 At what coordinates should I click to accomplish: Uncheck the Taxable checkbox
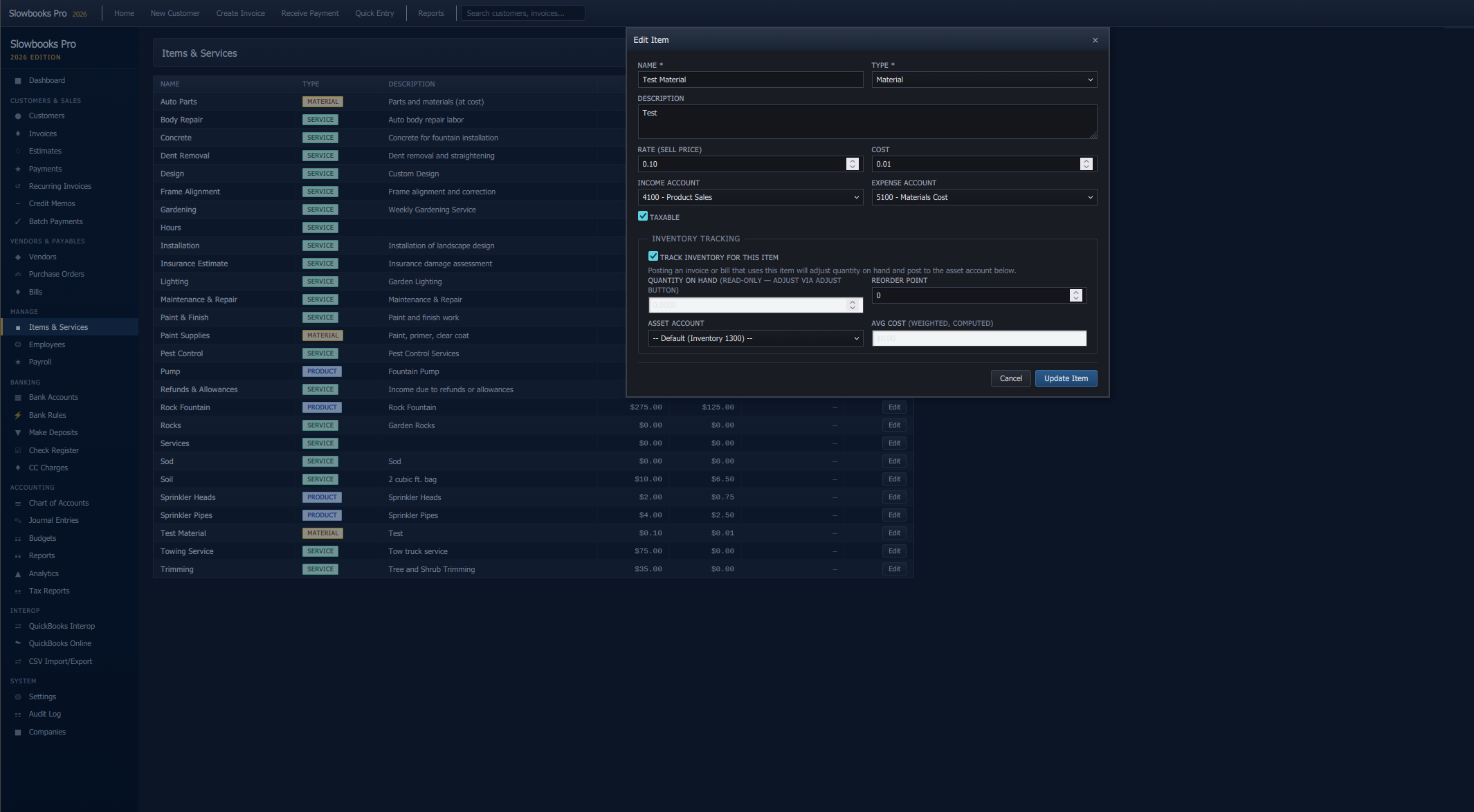pyautogui.click(x=643, y=216)
